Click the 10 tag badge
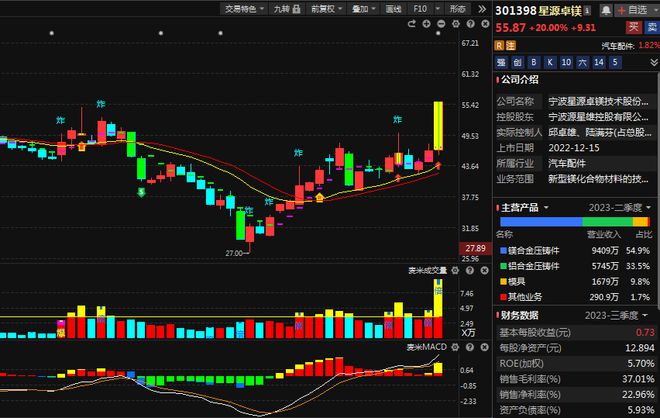Viewport: 660px width, 418px height. coord(566,62)
